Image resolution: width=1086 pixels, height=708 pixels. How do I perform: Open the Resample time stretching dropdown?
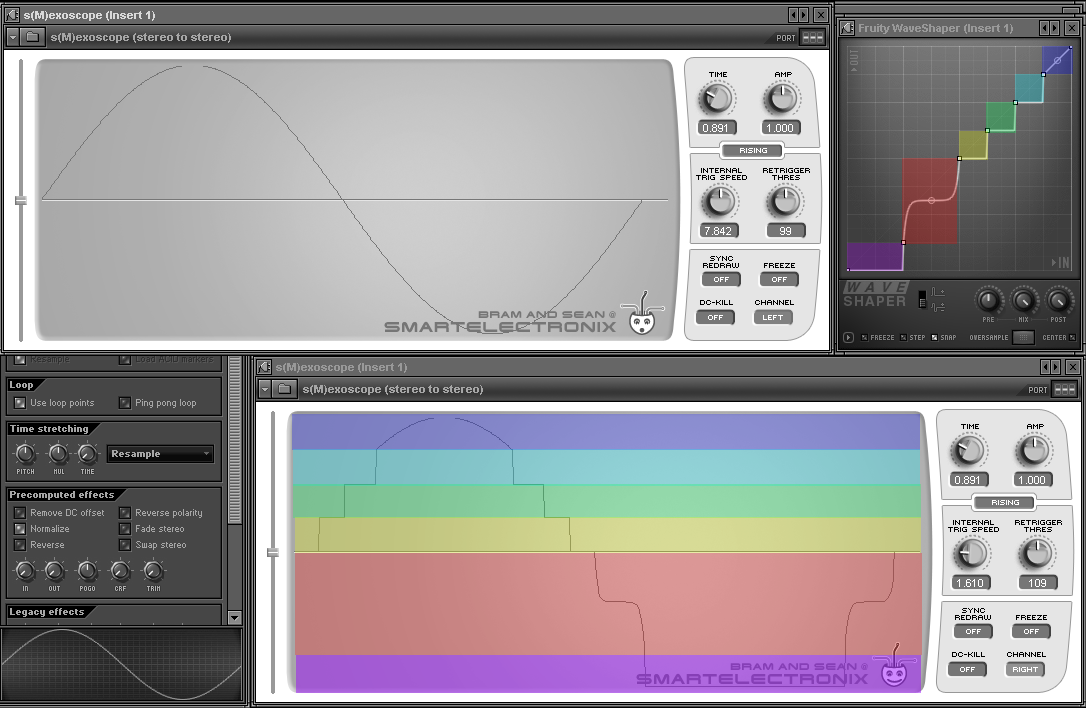click(x=160, y=454)
